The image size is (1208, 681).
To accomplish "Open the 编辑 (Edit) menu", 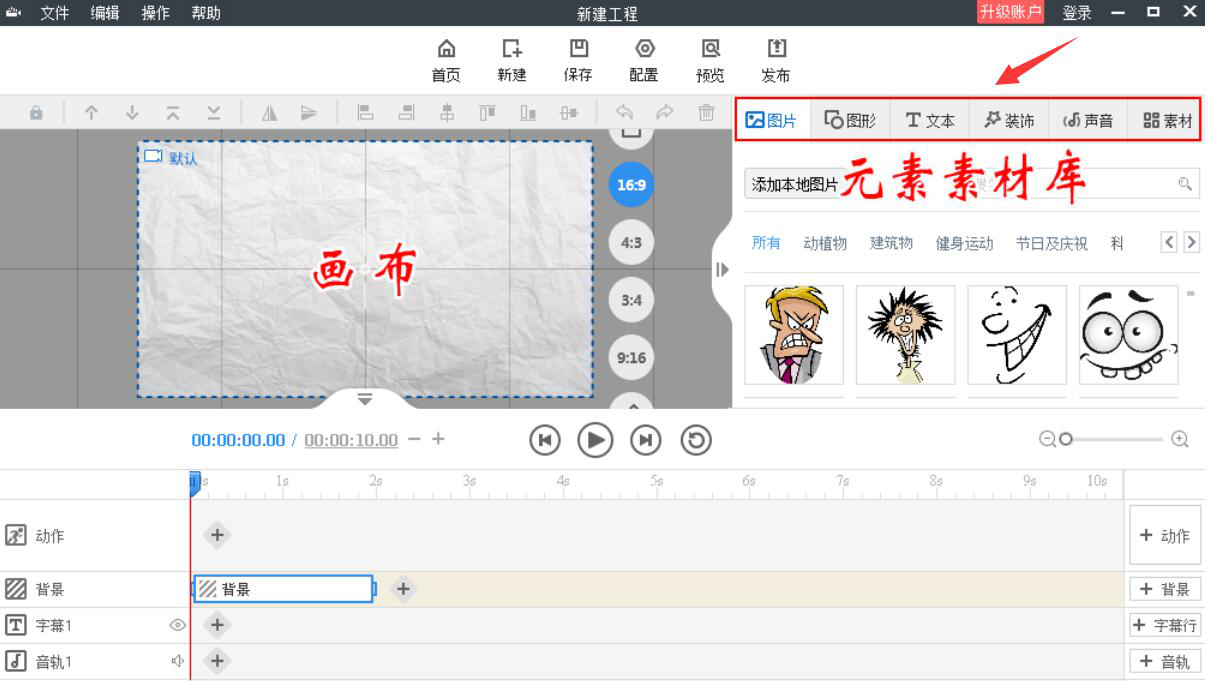I will click(x=104, y=13).
